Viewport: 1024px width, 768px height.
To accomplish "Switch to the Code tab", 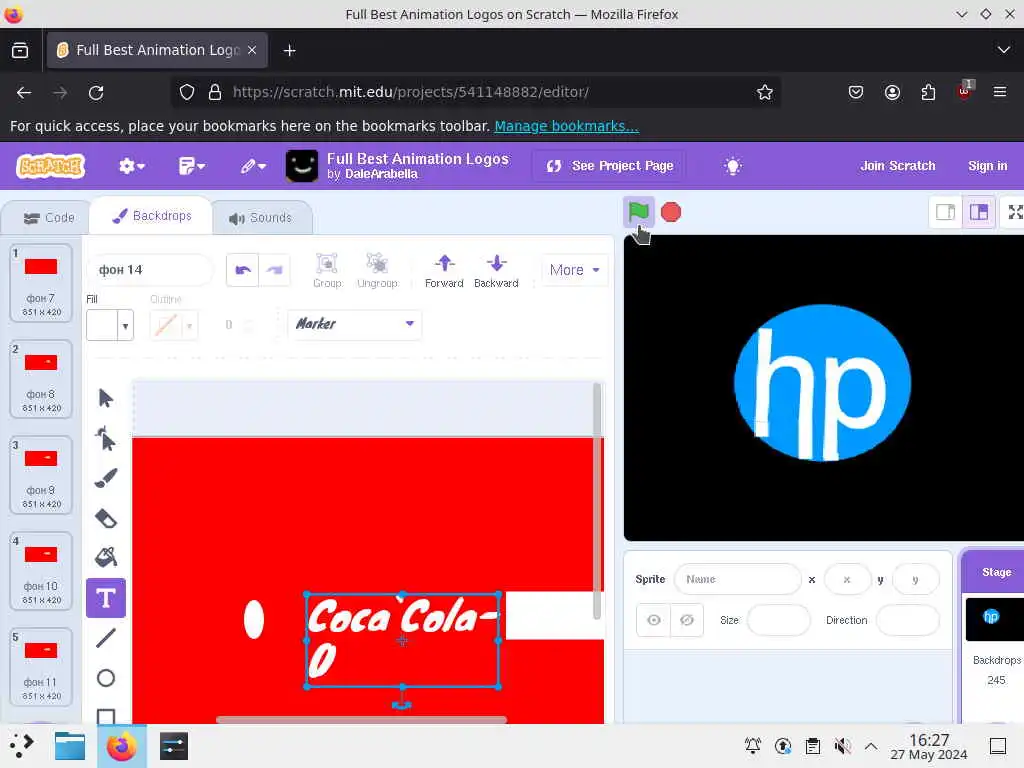I will pos(49,217).
